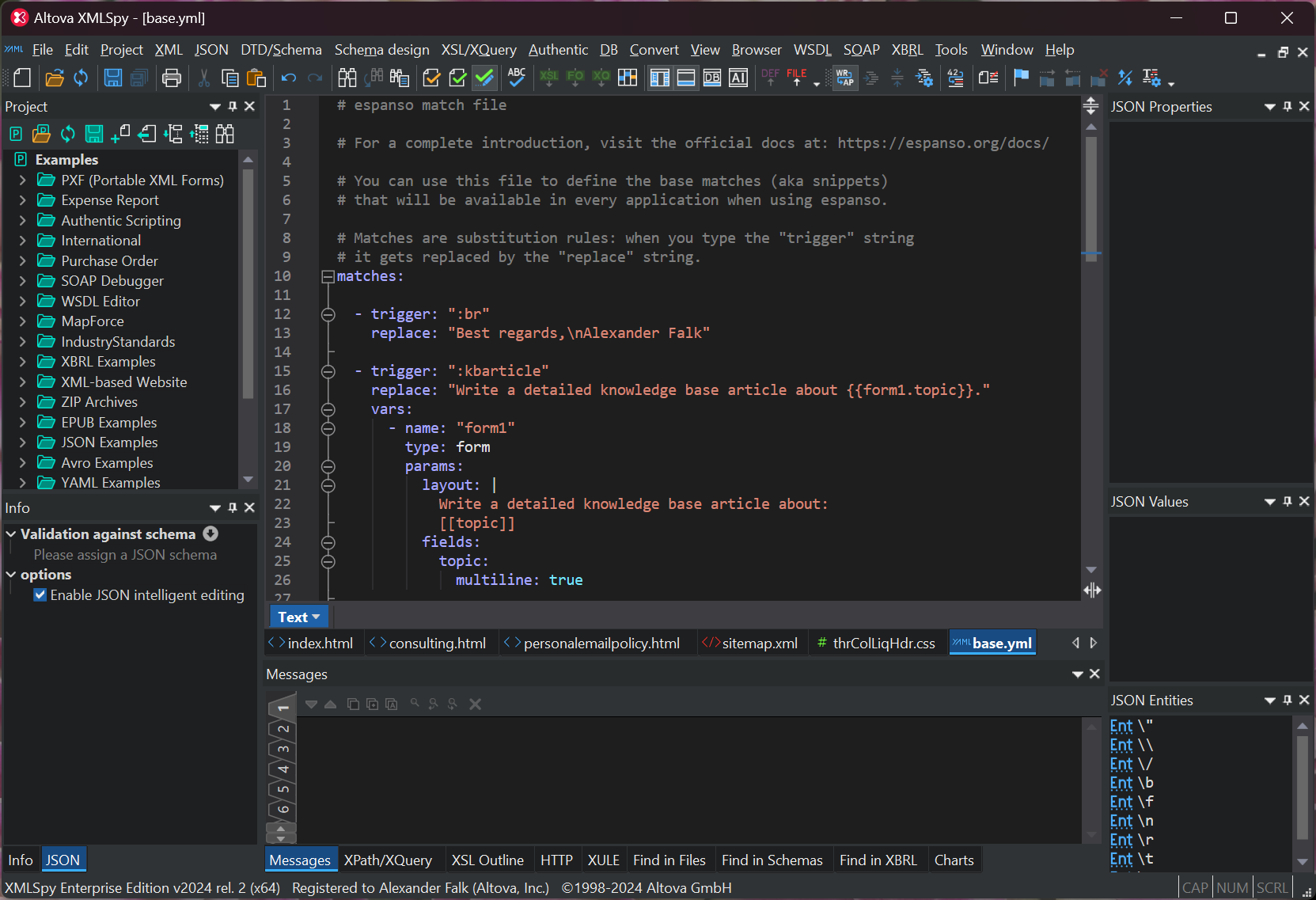This screenshot has height=900, width=1316.
Task: Click the New Project icon in Project panel
Action: pos(16,134)
